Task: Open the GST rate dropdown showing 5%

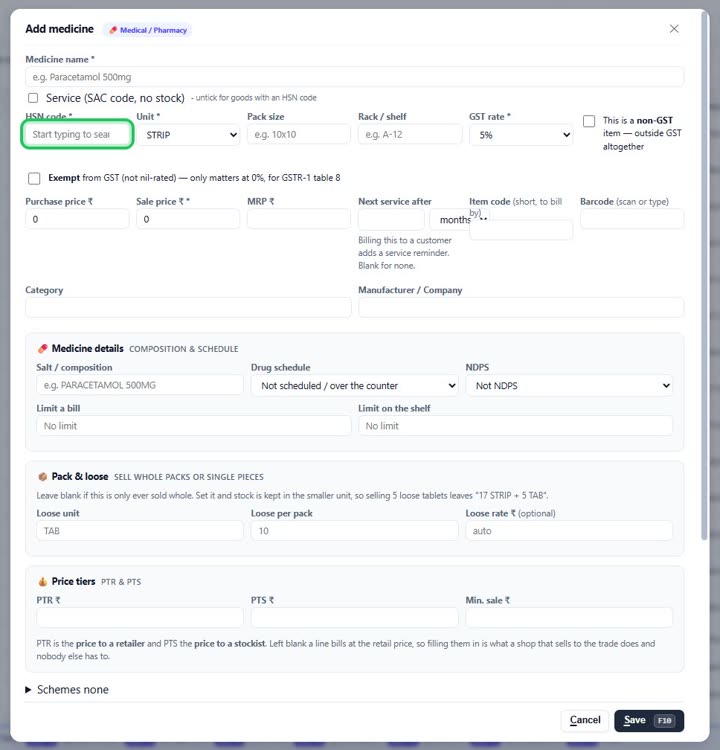Action: [521, 135]
